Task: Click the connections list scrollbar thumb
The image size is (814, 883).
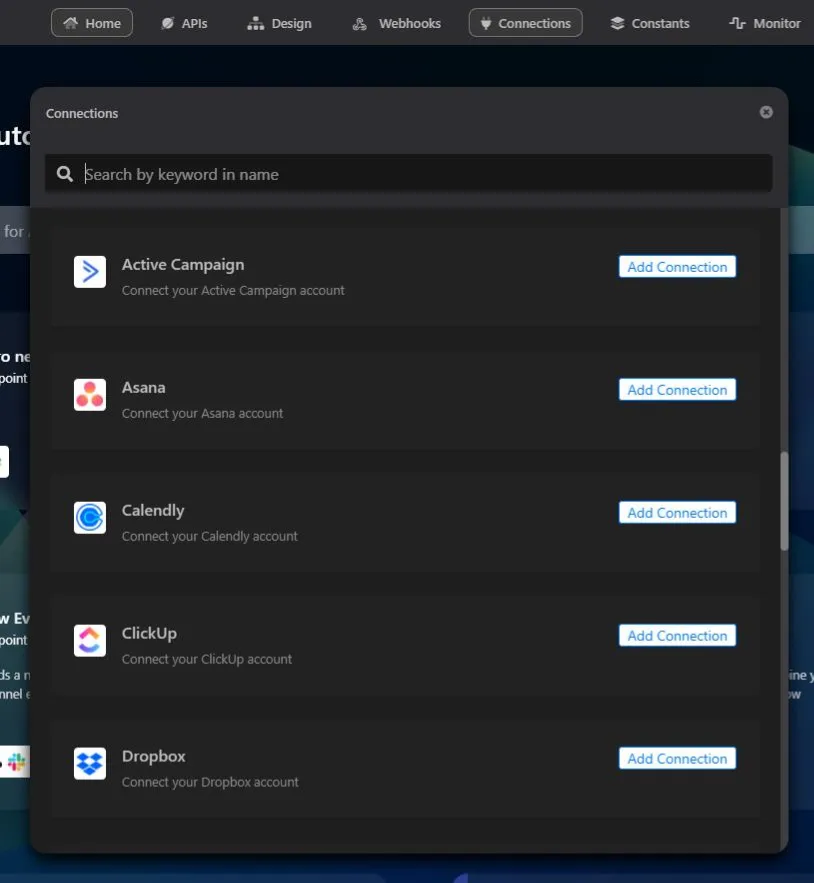Action: [x=784, y=501]
